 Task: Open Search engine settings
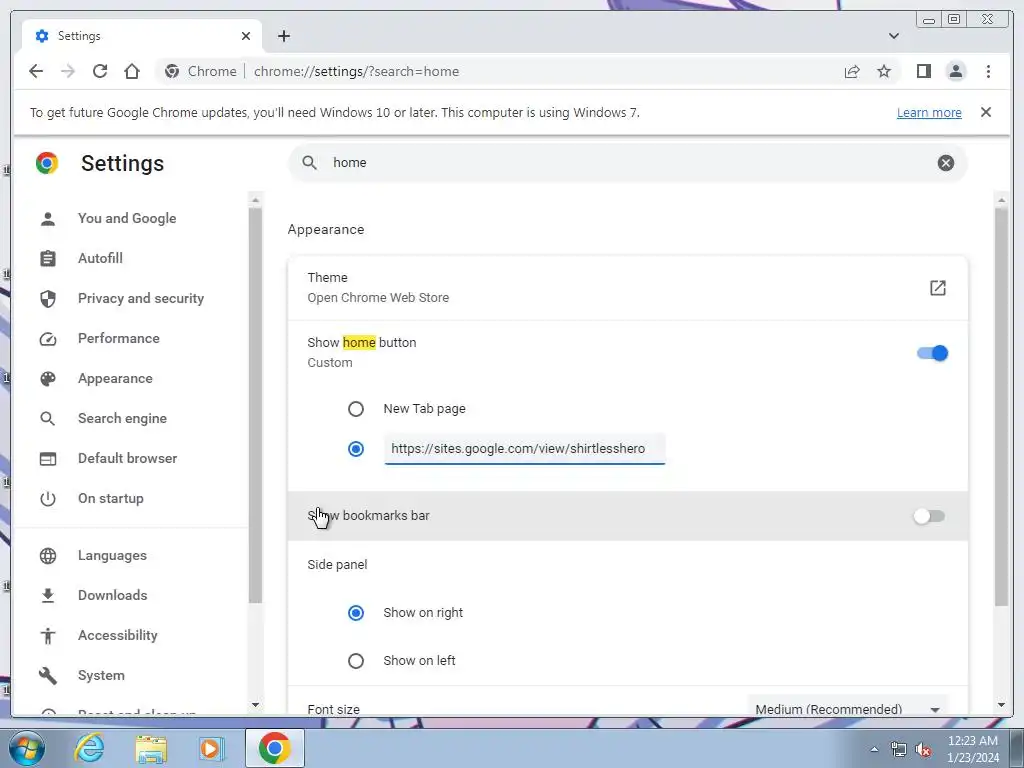click(122, 418)
